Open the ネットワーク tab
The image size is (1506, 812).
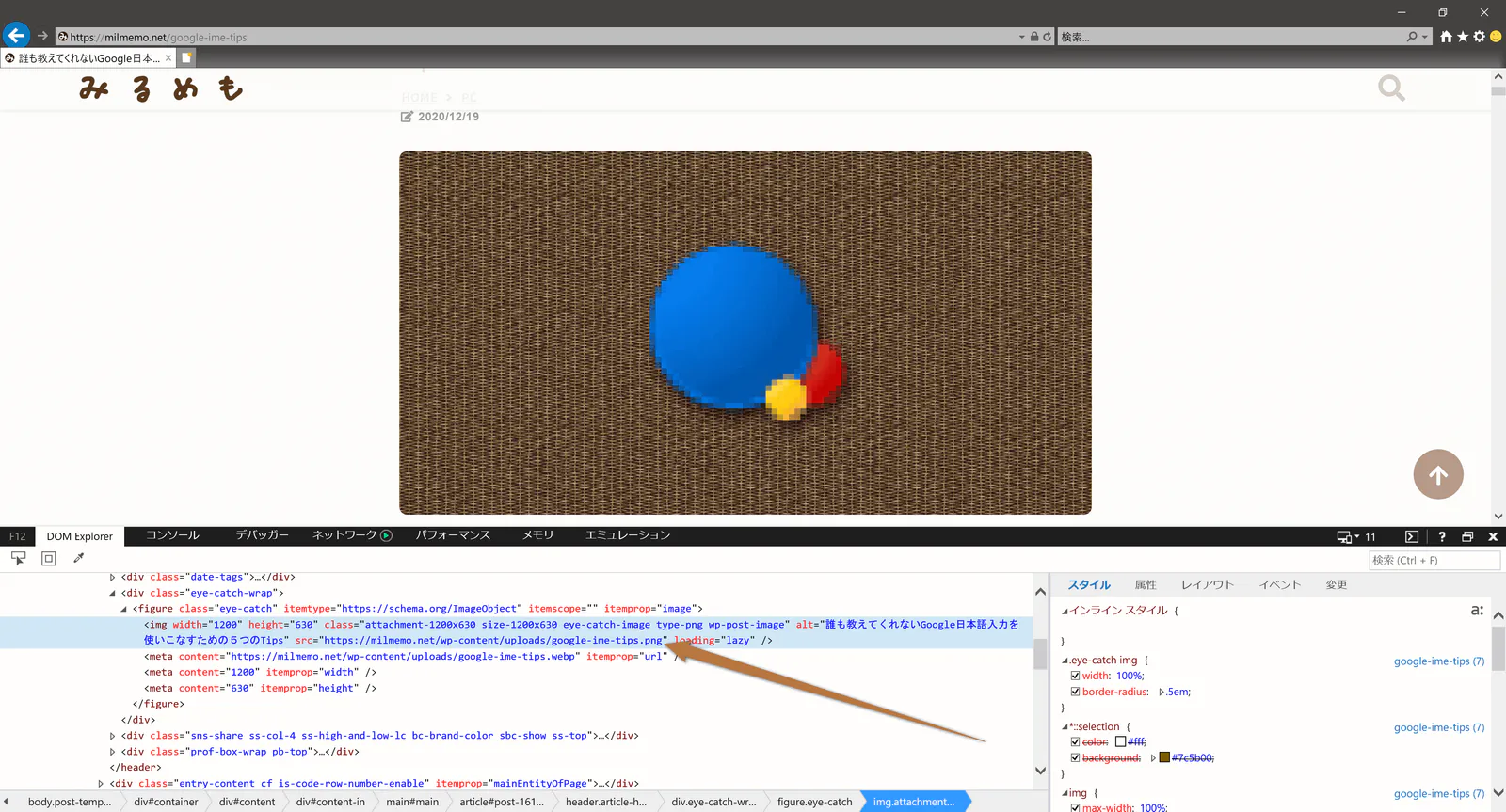click(x=352, y=535)
